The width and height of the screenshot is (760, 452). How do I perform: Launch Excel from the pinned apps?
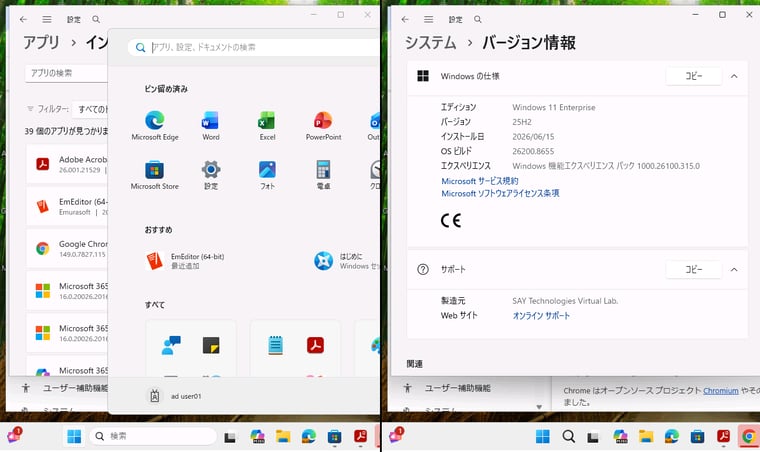pyautogui.click(x=267, y=125)
